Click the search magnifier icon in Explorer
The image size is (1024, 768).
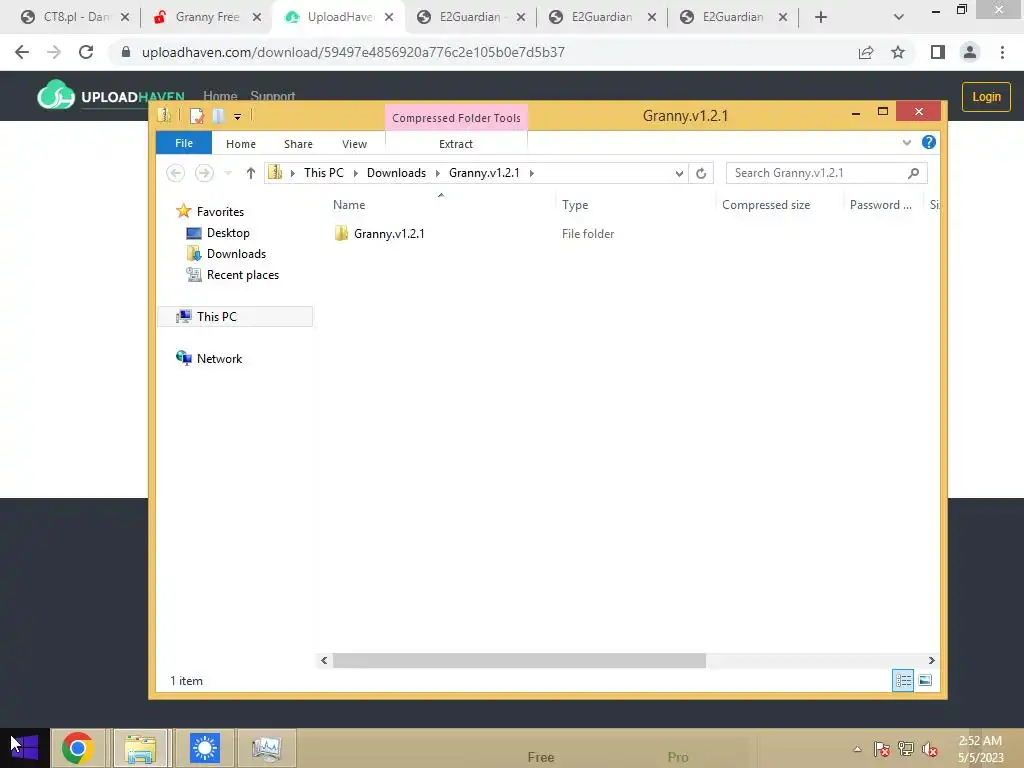(913, 173)
